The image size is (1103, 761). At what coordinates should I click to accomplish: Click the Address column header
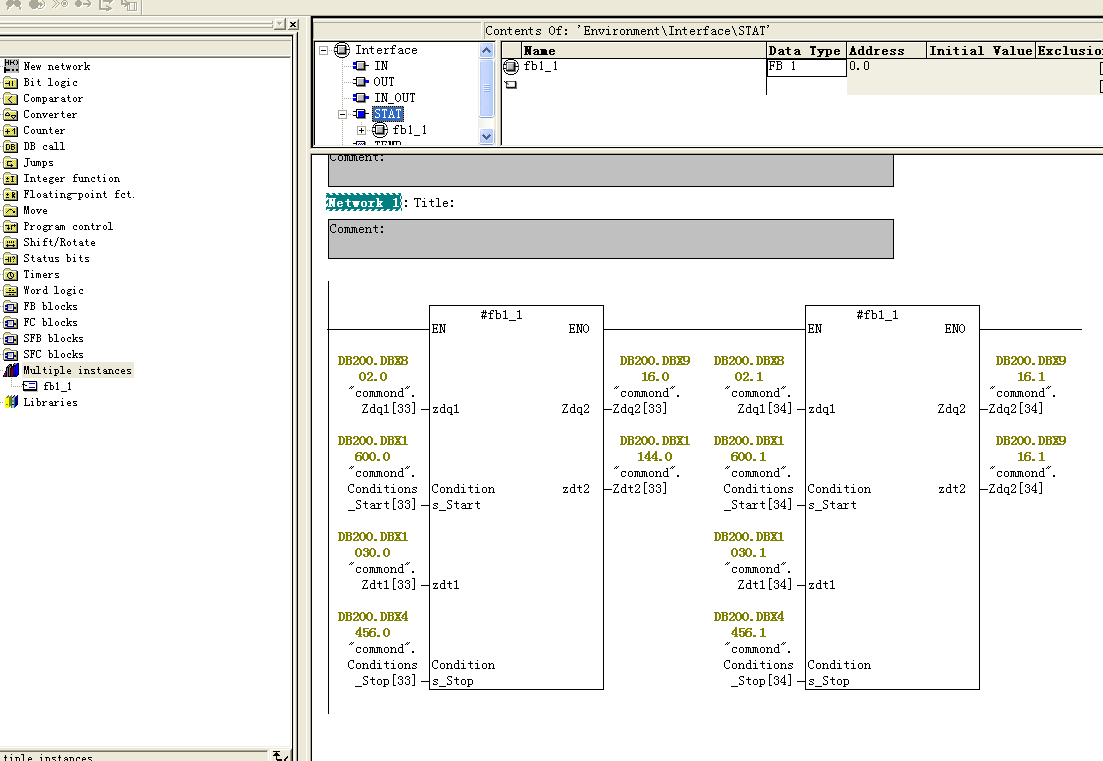(x=886, y=51)
